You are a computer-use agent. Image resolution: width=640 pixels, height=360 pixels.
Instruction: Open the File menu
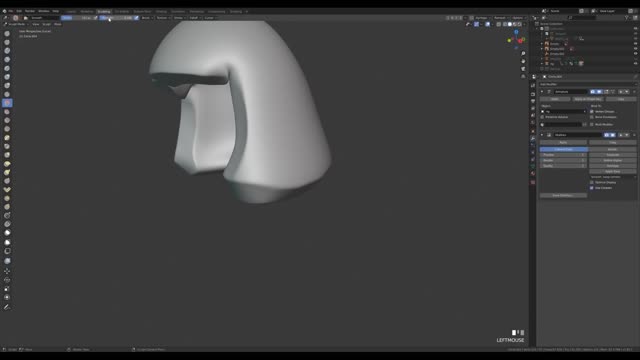tap(11, 11)
